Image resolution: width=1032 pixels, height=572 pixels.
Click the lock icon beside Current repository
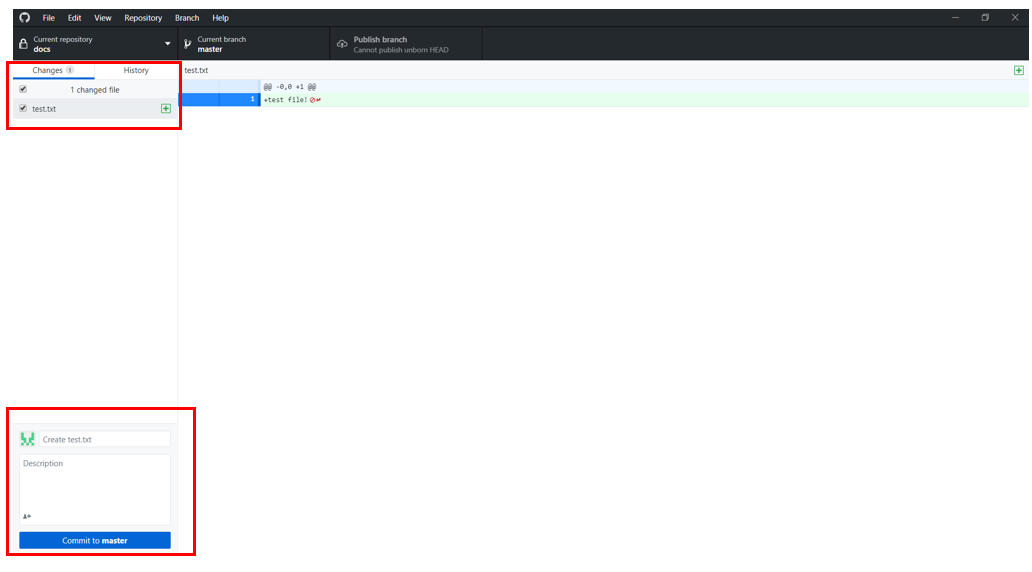[23, 44]
